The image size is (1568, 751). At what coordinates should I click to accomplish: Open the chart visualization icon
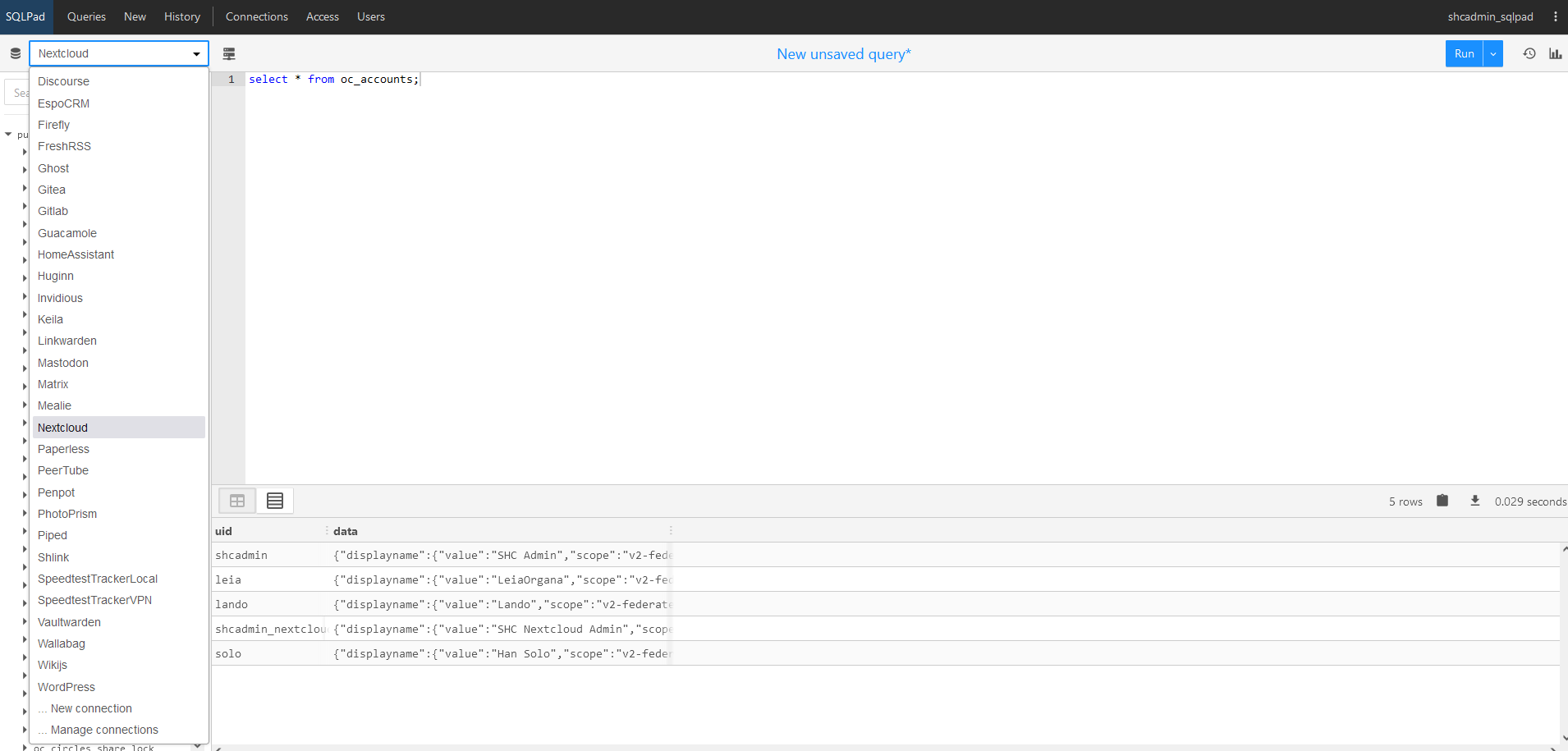click(1555, 53)
